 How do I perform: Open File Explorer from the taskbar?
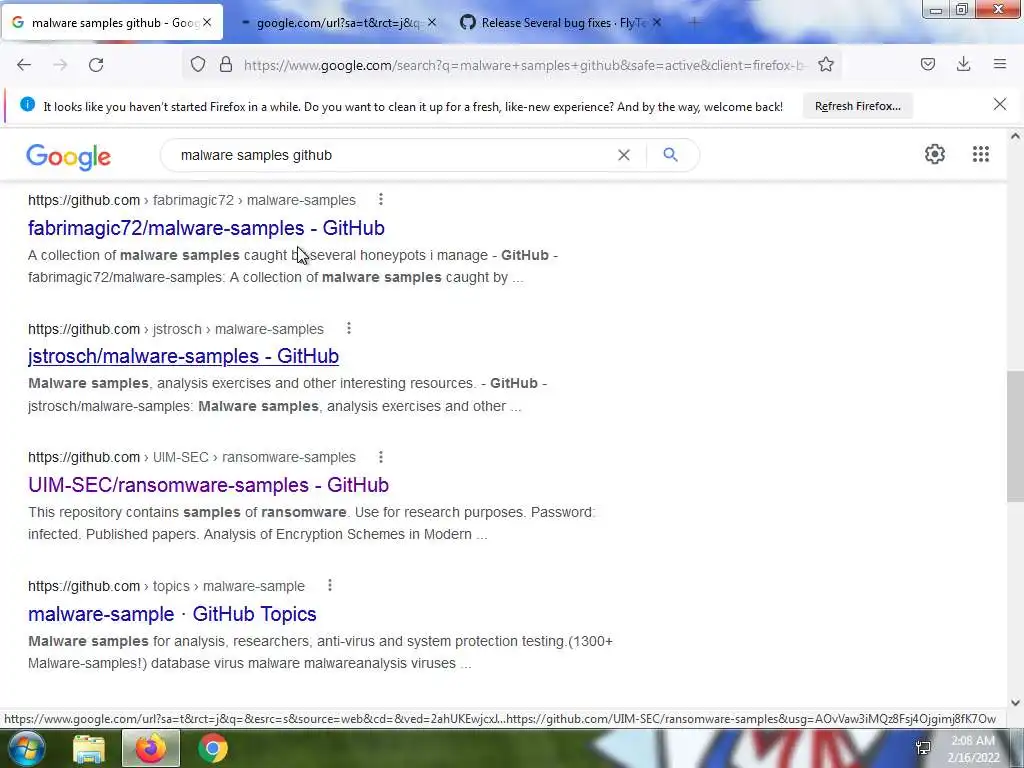pos(88,748)
